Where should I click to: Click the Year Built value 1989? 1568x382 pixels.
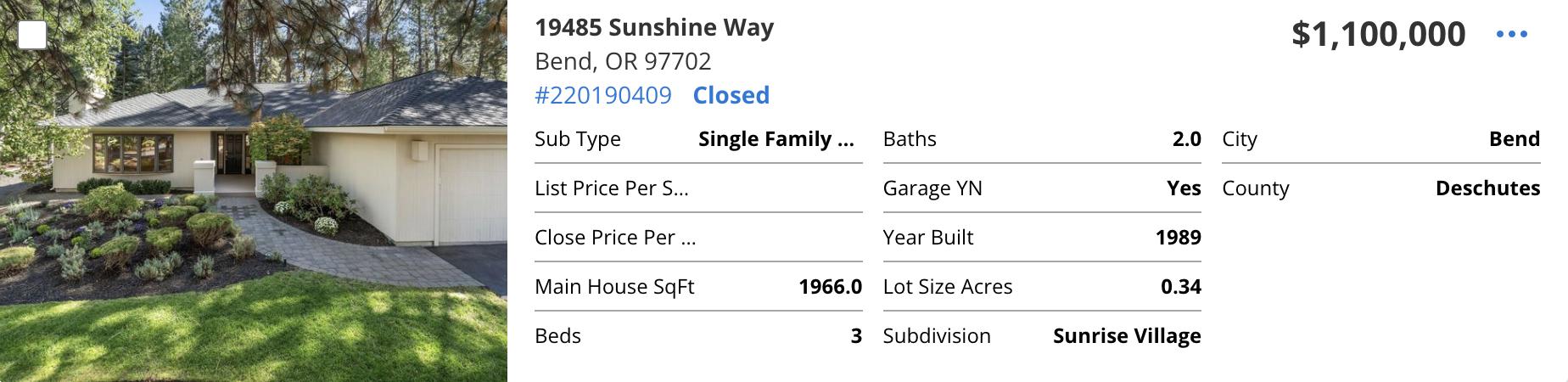click(x=1178, y=238)
